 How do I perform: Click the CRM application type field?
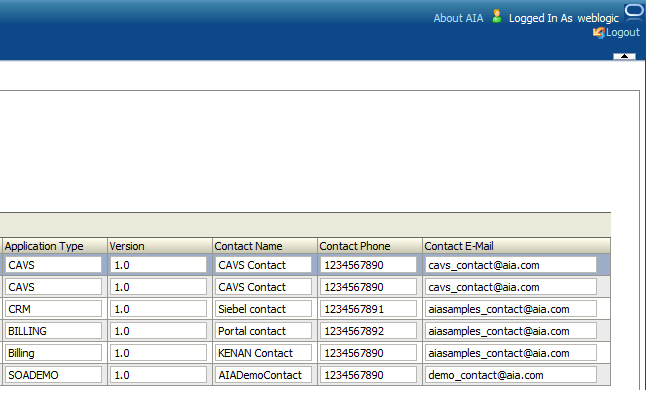(x=53, y=309)
